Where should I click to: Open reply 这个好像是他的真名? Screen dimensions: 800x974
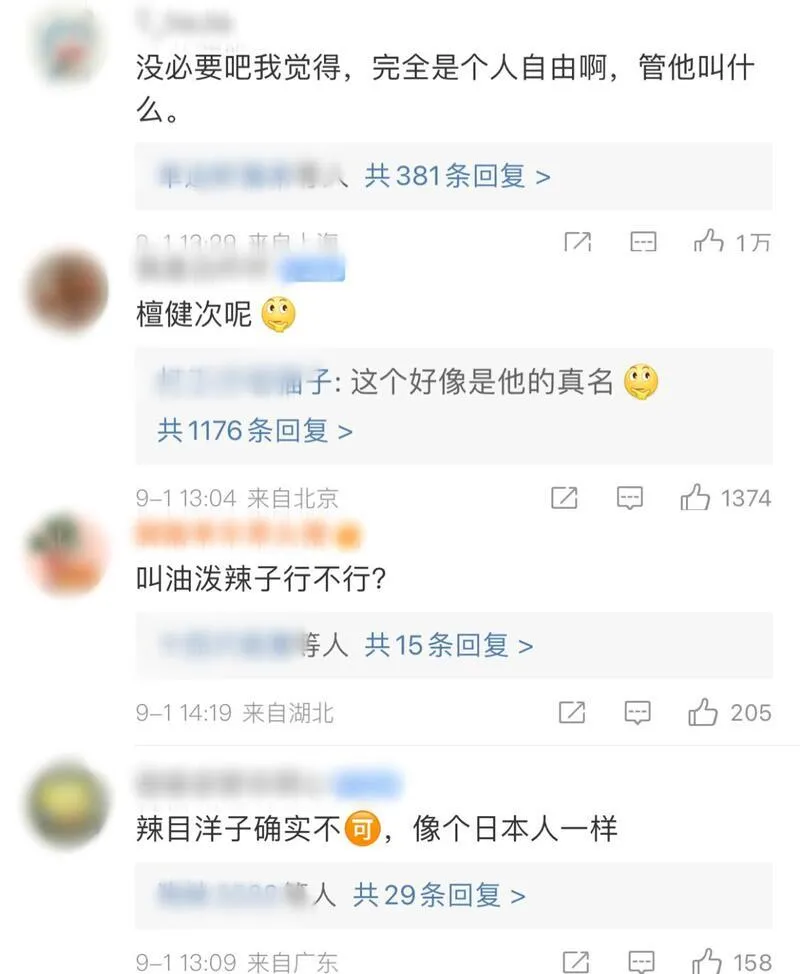(x=407, y=381)
